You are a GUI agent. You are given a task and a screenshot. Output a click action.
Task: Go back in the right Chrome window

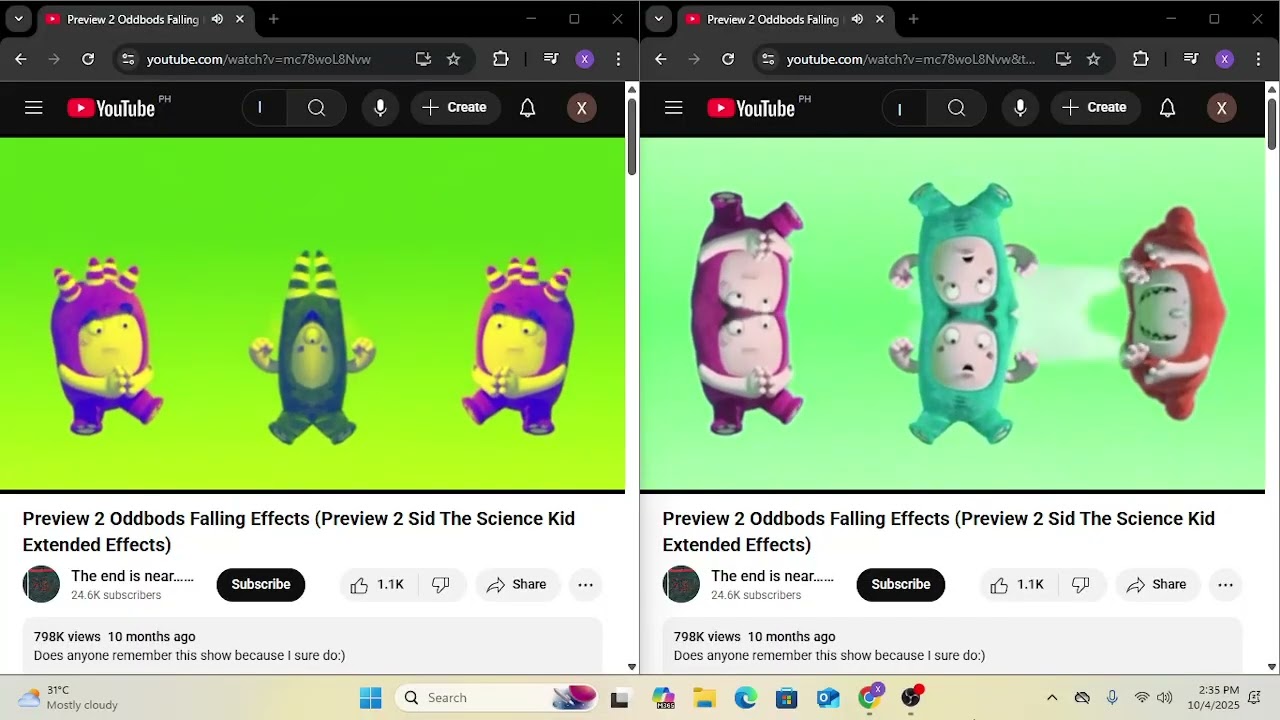coord(660,59)
